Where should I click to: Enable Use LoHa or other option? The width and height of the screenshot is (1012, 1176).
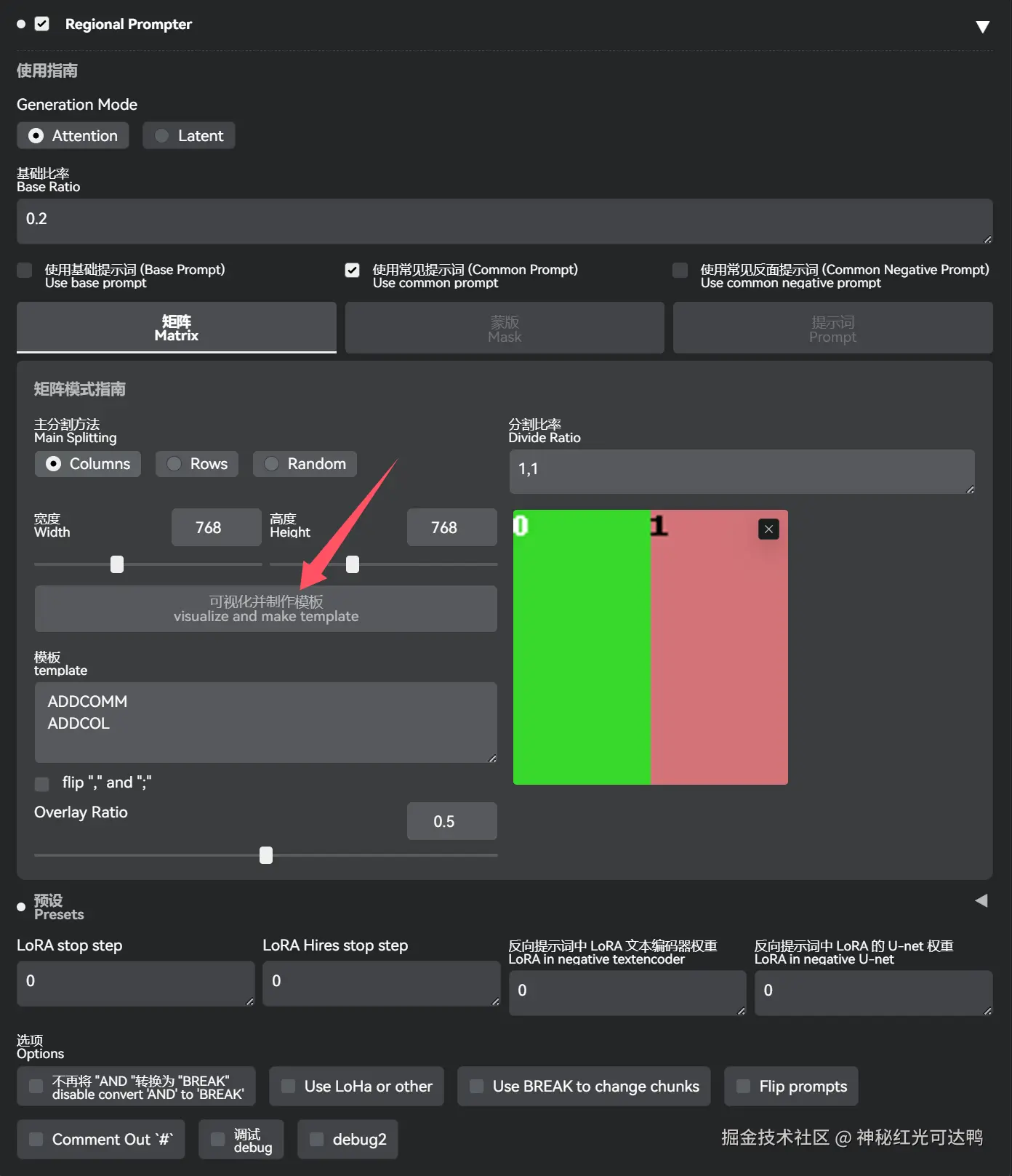[x=288, y=1086]
